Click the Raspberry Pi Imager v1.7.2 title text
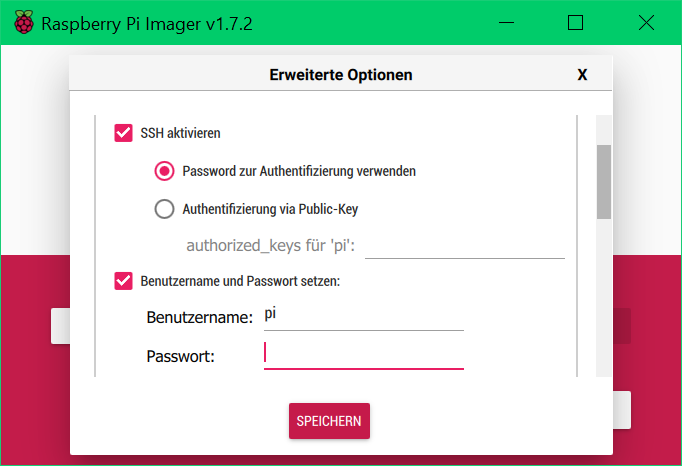 coord(146,23)
